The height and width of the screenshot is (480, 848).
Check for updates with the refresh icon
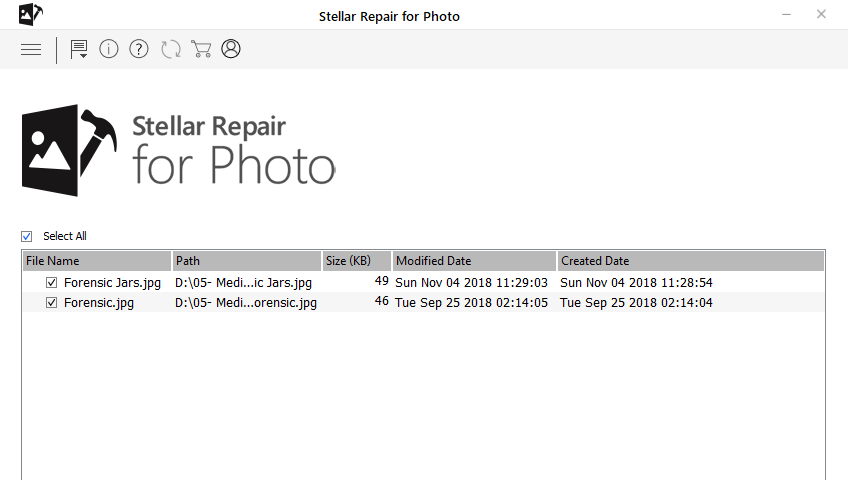click(171, 49)
